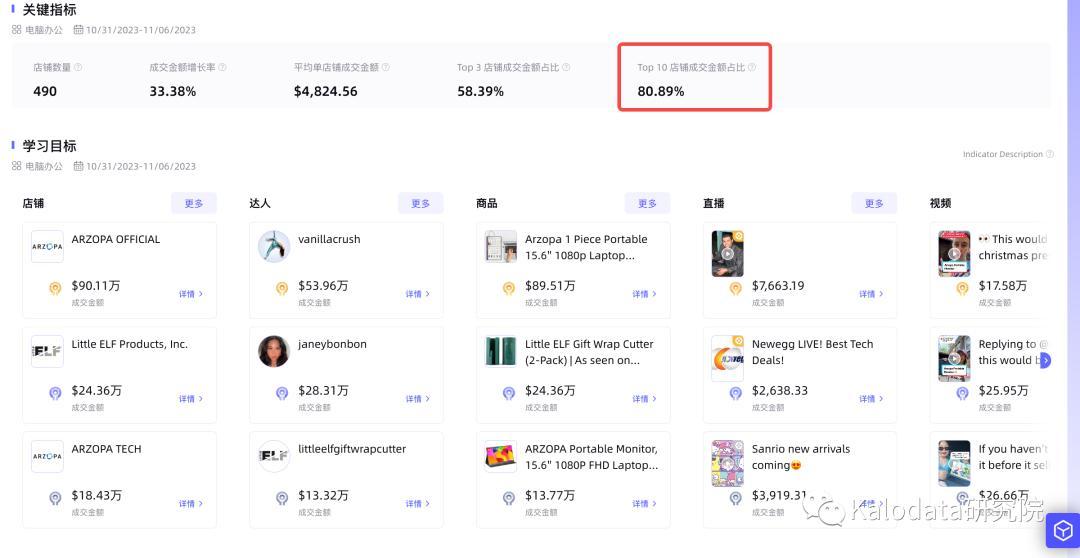1080x558 pixels.
Task: Click help icon next to 店铺数量
Action: coord(78,68)
